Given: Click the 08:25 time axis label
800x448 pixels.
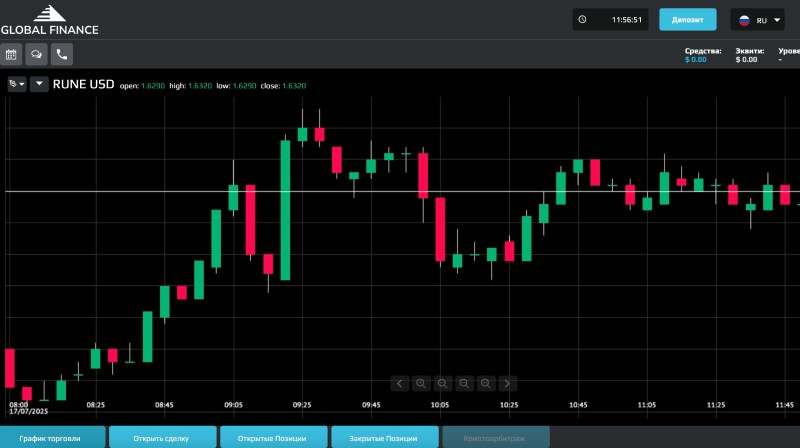Looking at the screenshot, I should coord(95,405).
